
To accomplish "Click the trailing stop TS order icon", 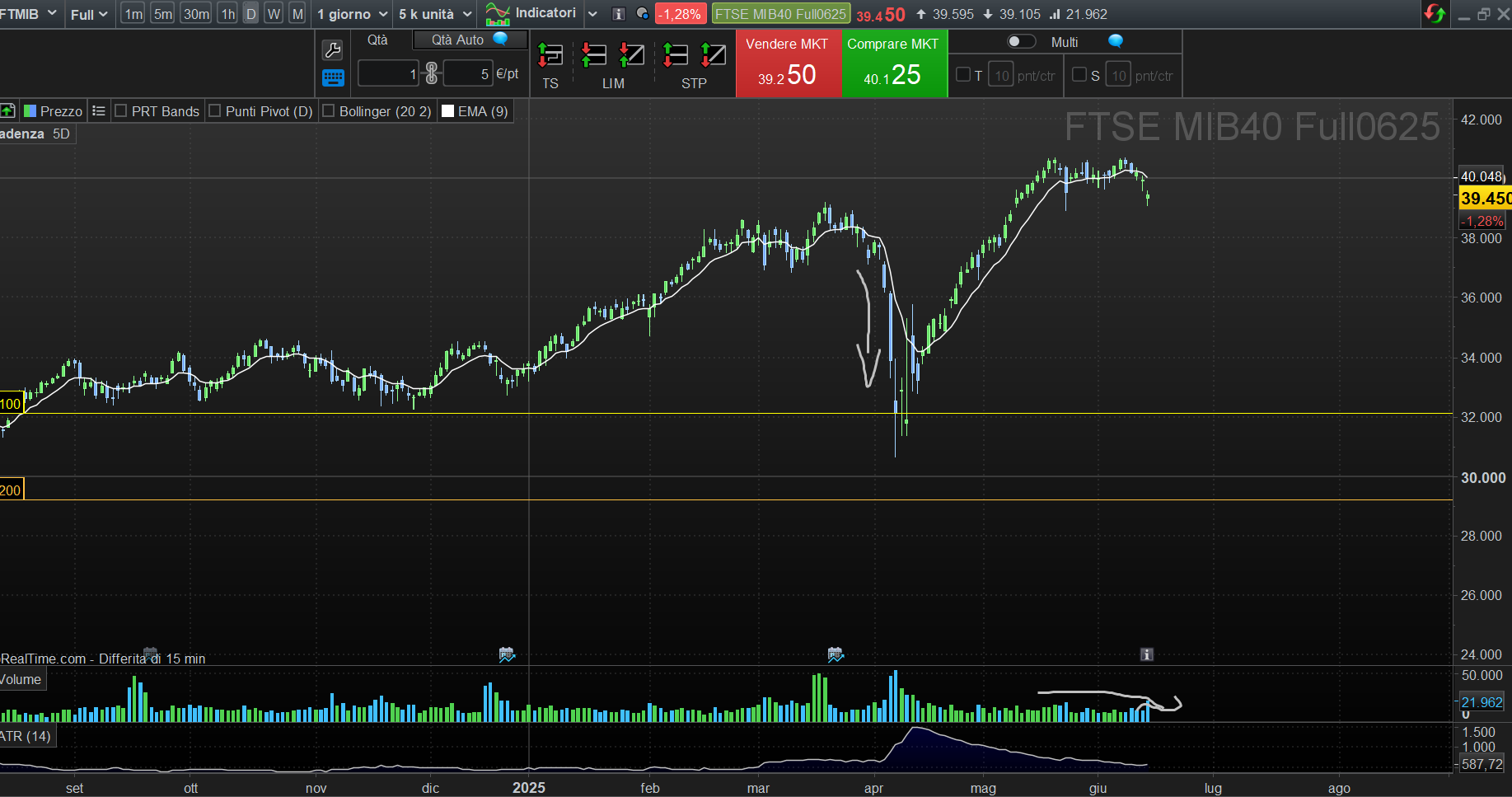I will pyautogui.click(x=550, y=56).
